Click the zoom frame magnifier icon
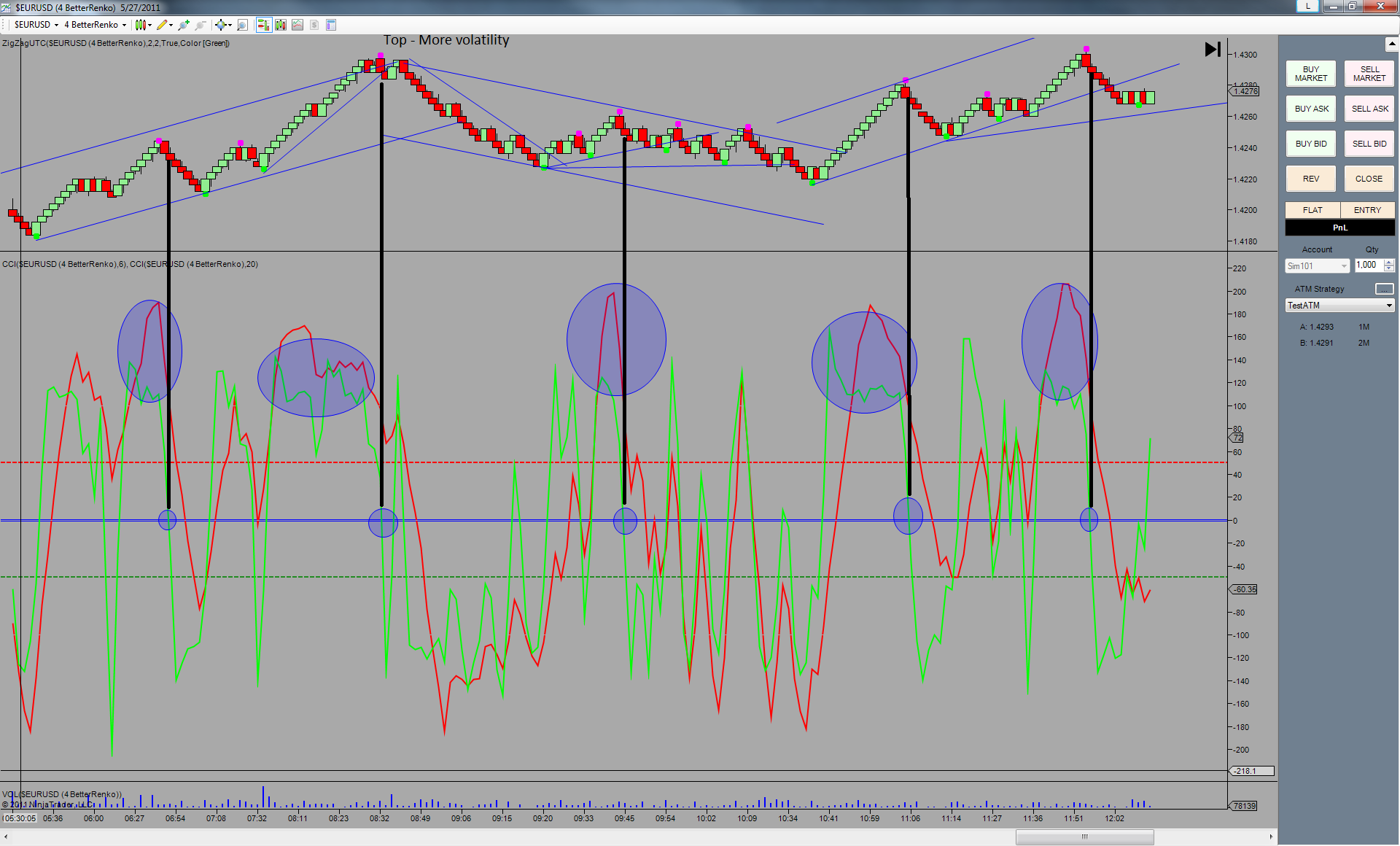1400x846 pixels. click(243, 25)
